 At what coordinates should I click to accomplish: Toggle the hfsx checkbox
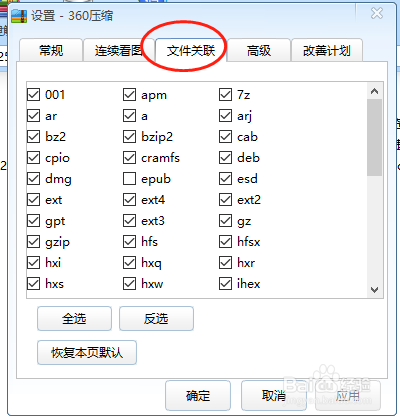click(226, 242)
